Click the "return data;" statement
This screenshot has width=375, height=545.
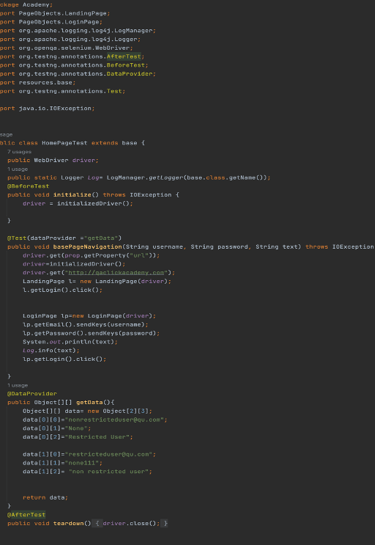[45, 497]
